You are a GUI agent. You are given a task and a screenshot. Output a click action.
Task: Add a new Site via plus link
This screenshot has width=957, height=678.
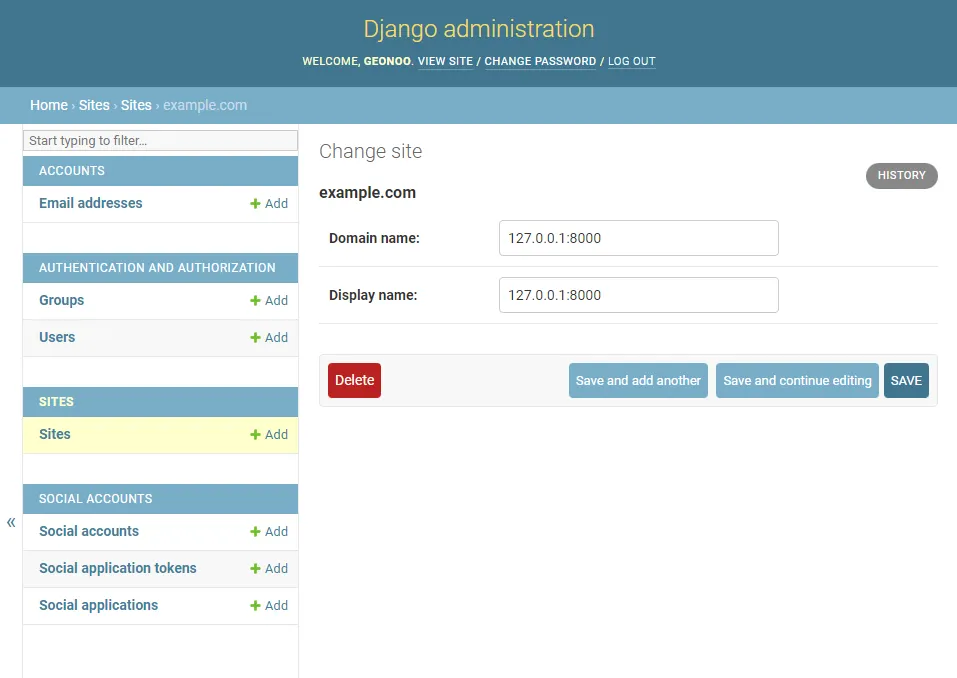coord(269,435)
